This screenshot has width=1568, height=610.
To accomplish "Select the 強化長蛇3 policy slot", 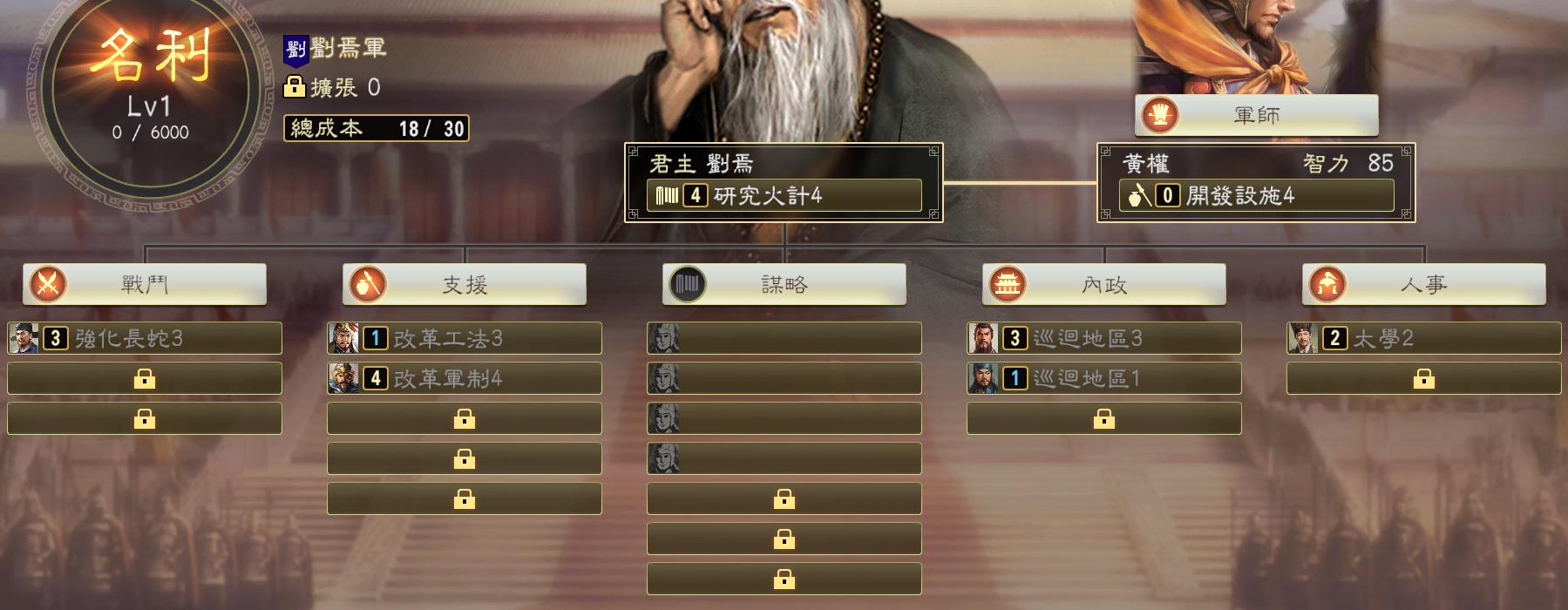I will tap(145, 338).
